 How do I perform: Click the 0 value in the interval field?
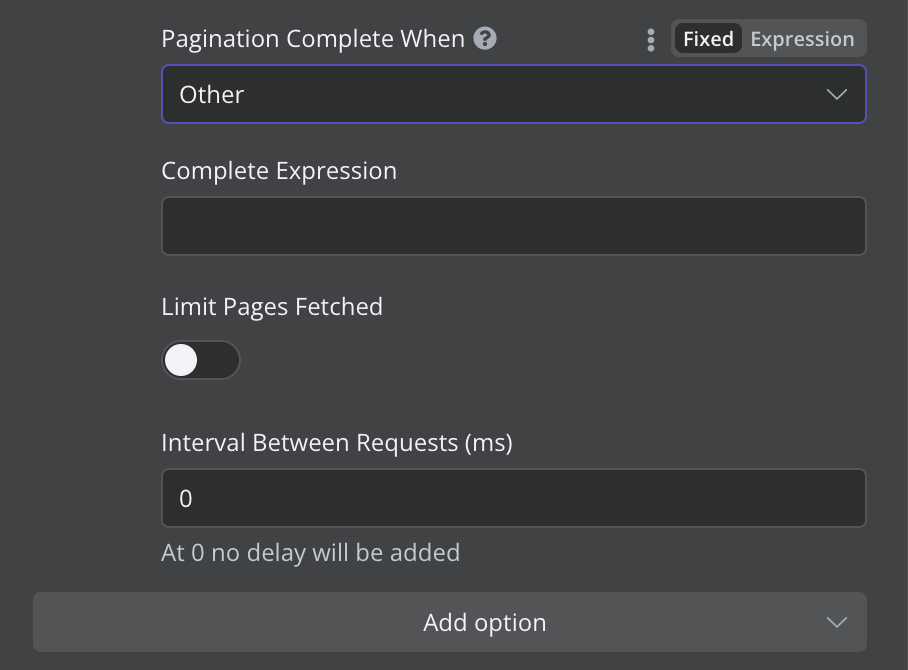coord(185,499)
